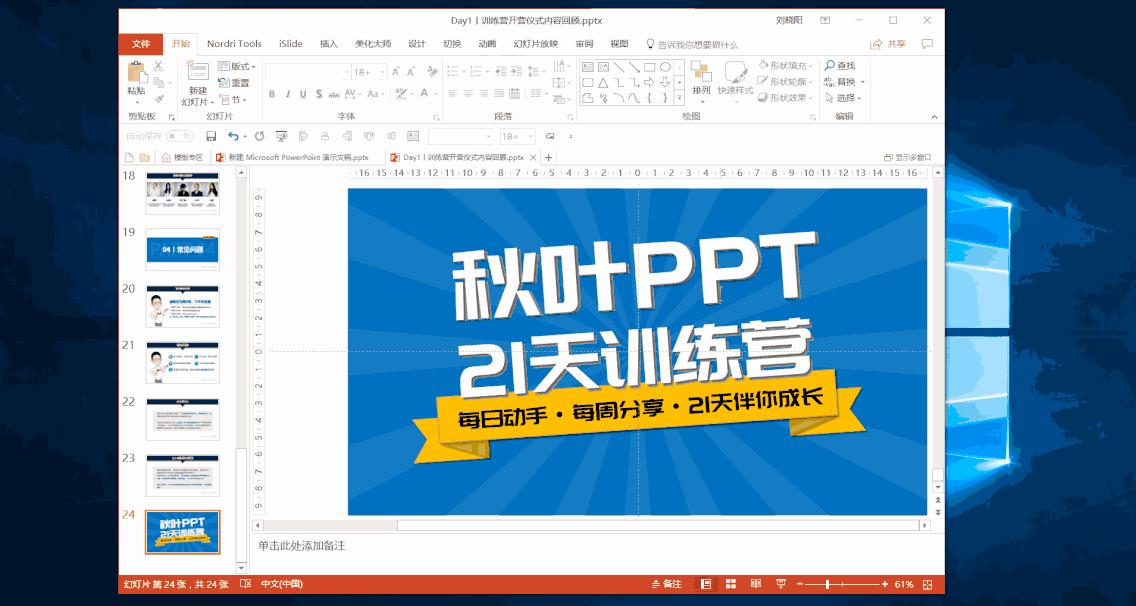Screen dimensions: 1136x606
Task: Switch to the 插入 (Insert) ribbon tab
Action: [x=331, y=44]
